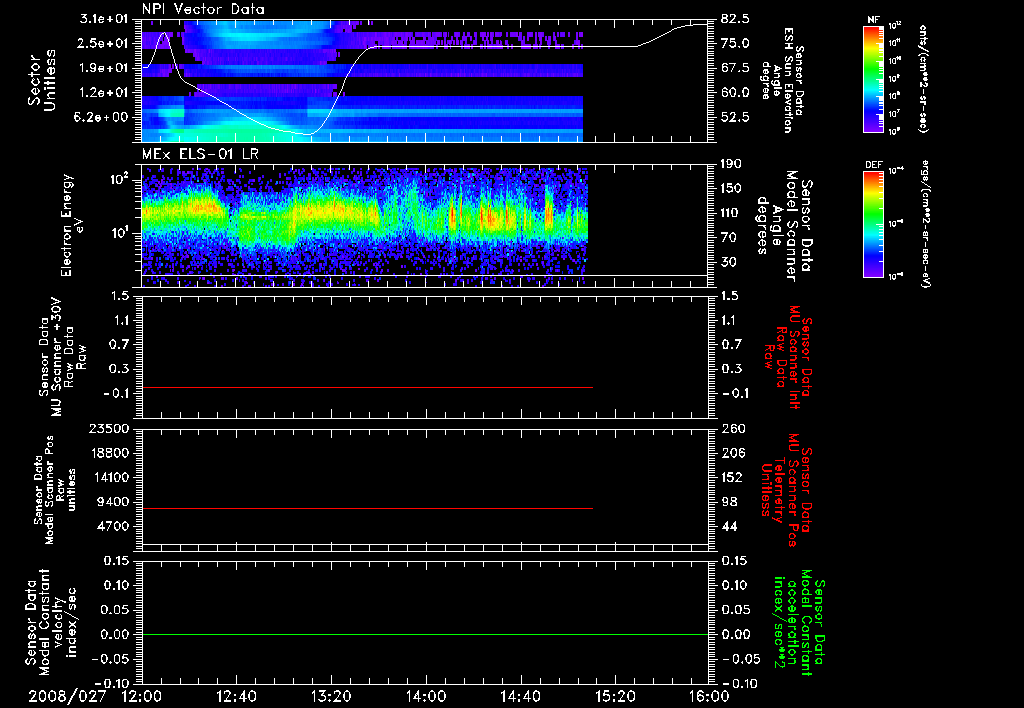Click the "82.5" sun elevation tick value
This screenshot has width=1024, height=708.
tap(736, 19)
